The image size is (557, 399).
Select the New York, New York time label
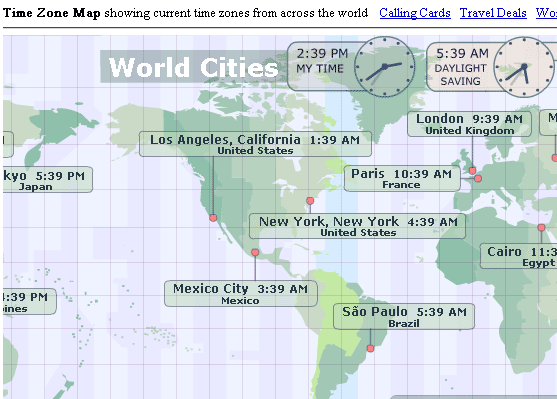click(357, 226)
